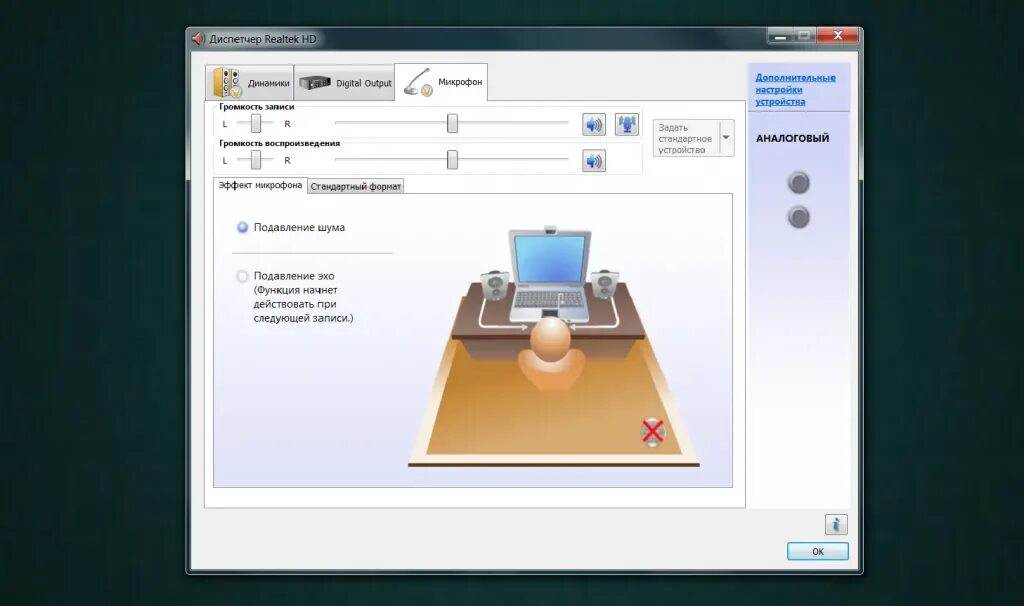This screenshot has width=1024, height=606.
Task: Click the microphone icon on Микрофон tab
Action: tap(417, 82)
